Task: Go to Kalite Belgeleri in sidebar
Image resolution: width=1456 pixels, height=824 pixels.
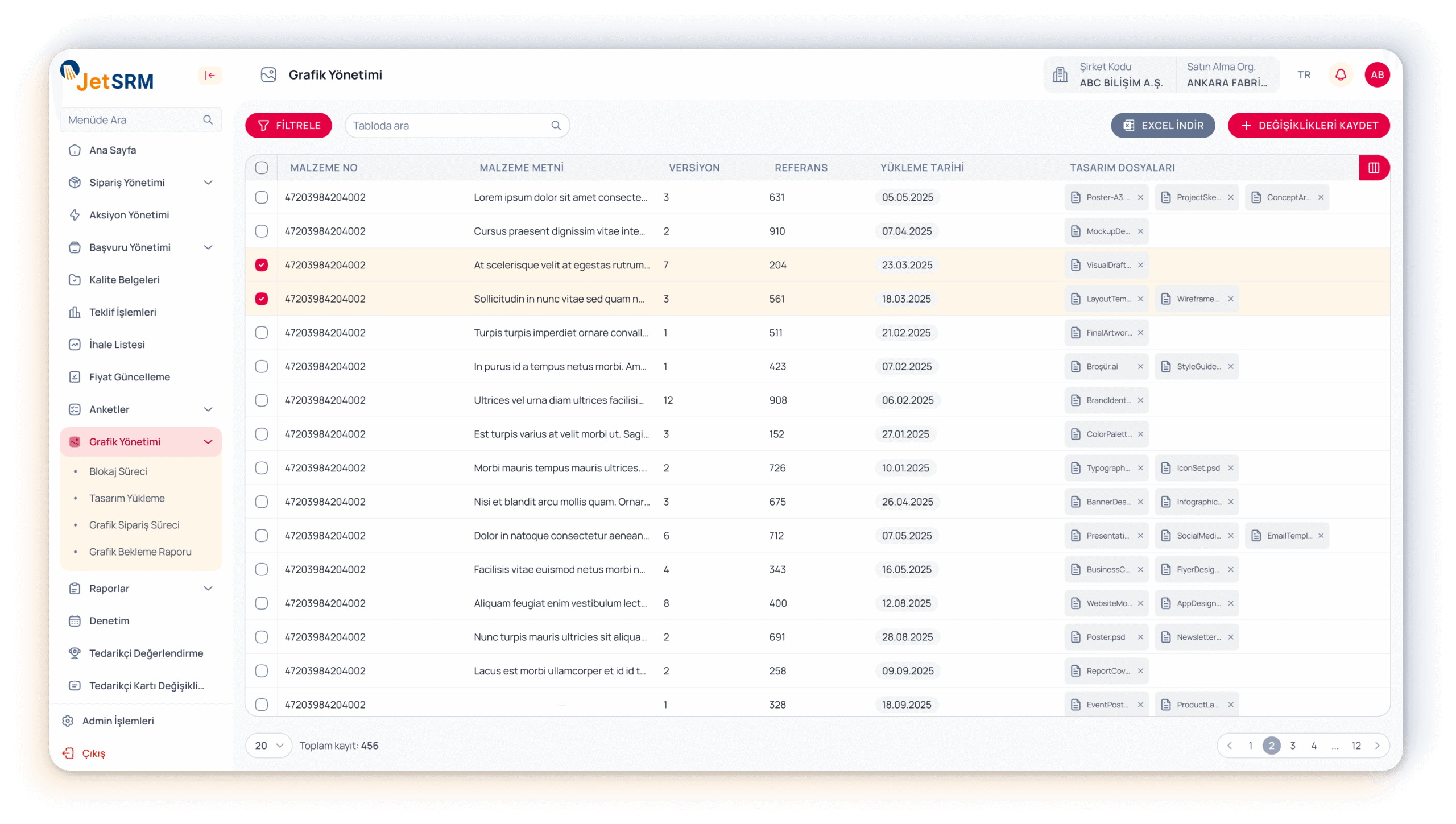Action: pos(124,280)
